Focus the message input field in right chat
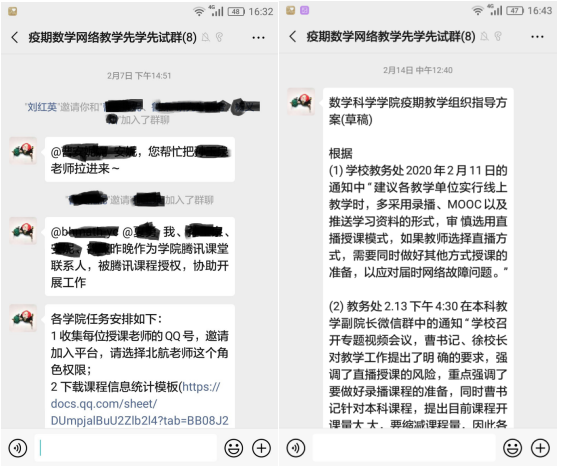561x466 pixels. [x=404, y=448]
